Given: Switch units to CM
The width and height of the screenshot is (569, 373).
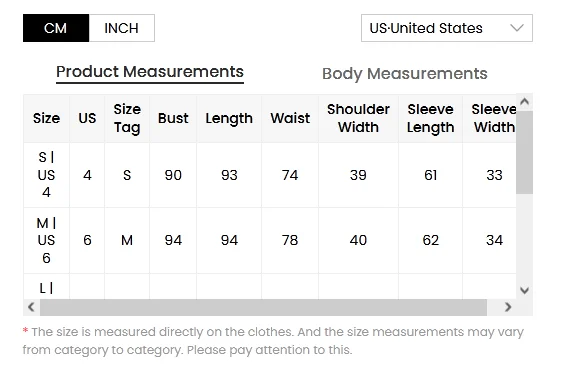Looking at the screenshot, I should tap(56, 28).
